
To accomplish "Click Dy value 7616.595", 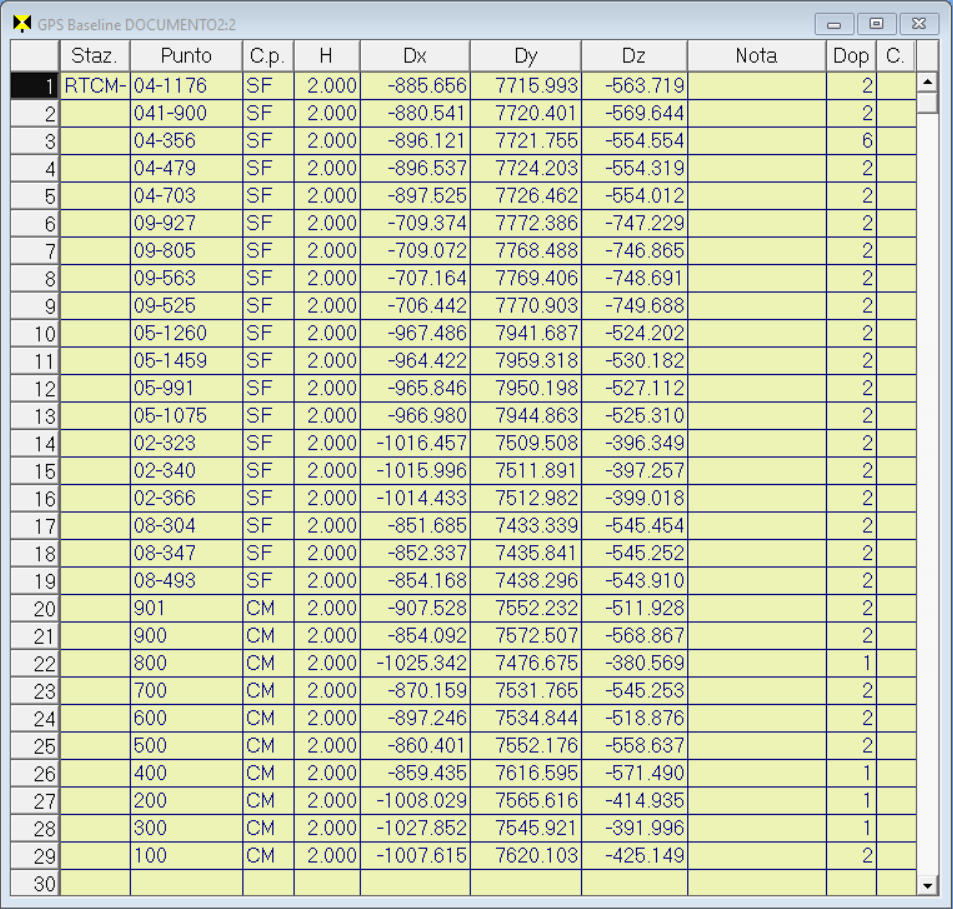I will click(526, 773).
